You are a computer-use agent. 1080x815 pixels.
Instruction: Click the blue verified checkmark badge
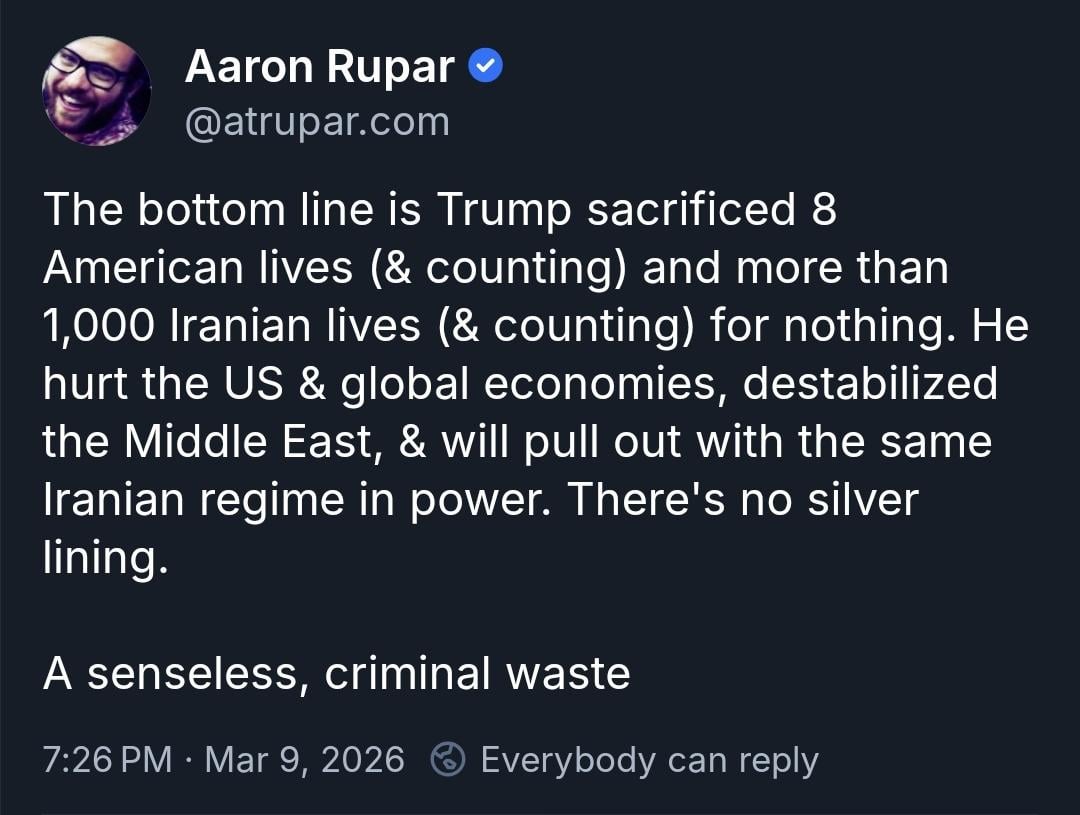coord(485,67)
